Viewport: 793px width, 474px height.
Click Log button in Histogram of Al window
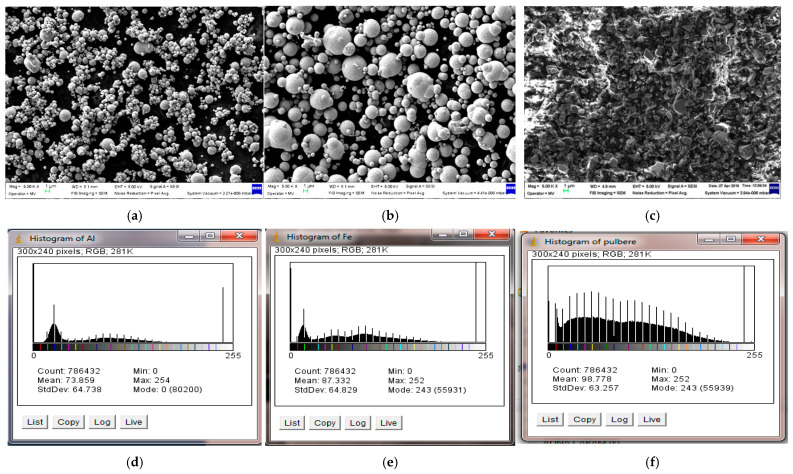click(x=102, y=422)
